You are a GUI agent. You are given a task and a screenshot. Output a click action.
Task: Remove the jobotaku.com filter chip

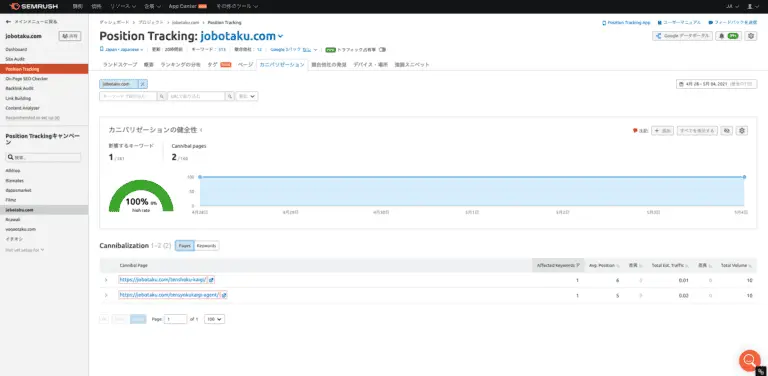[143, 84]
